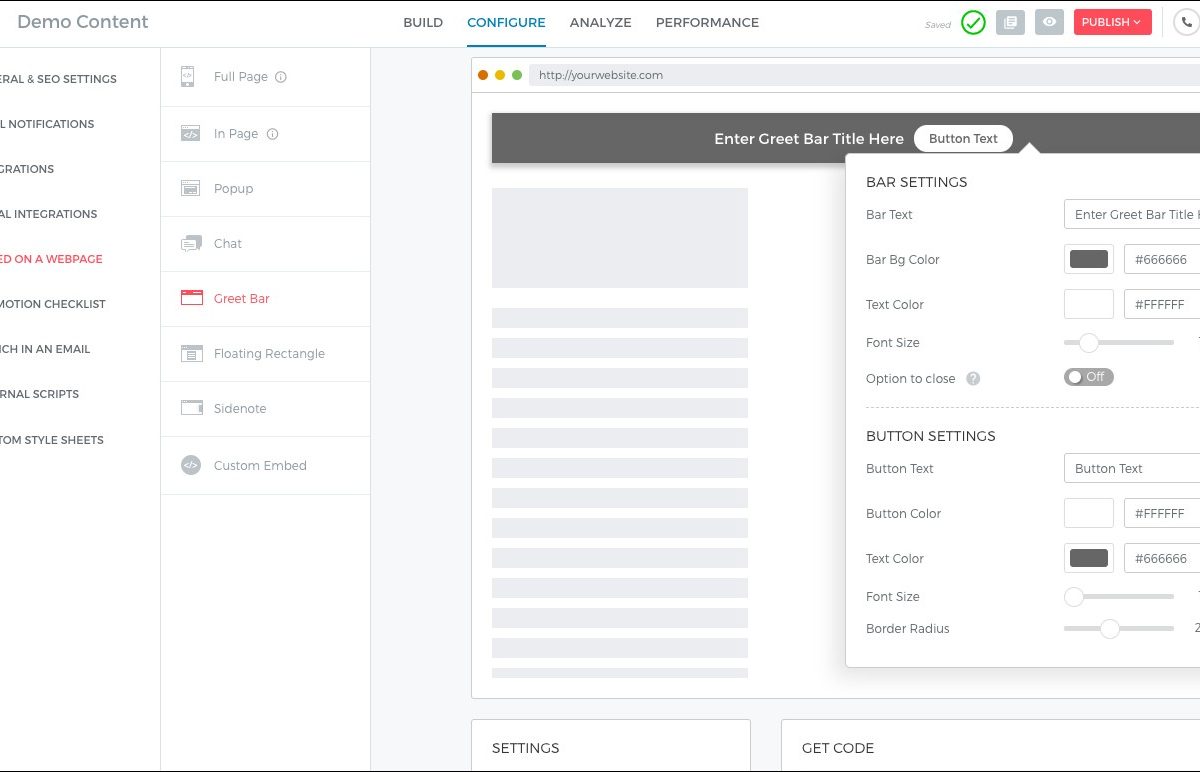Screen dimensions: 1200x772
Task: Click the Button Text preview button
Action: [x=963, y=139]
